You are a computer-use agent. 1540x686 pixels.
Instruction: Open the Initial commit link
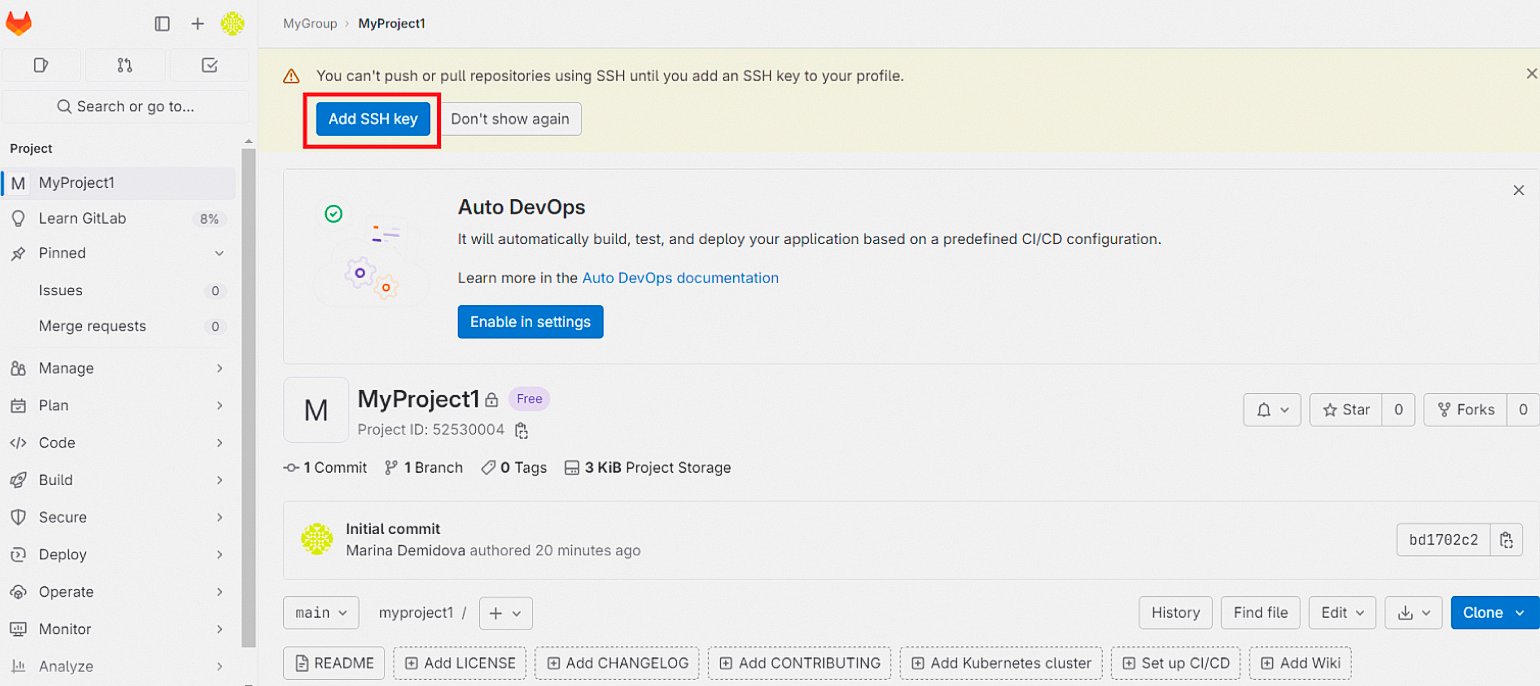coord(393,529)
